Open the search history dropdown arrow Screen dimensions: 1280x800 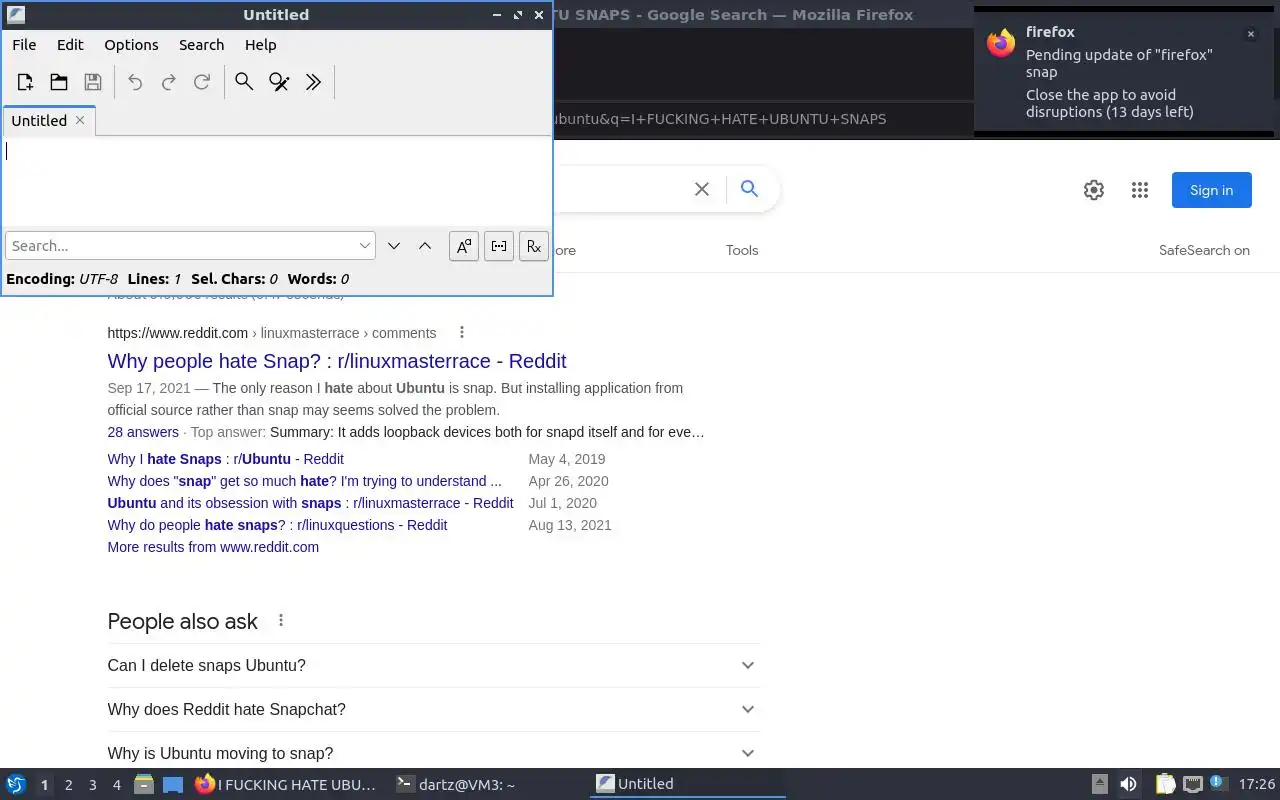(x=365, y=246)
